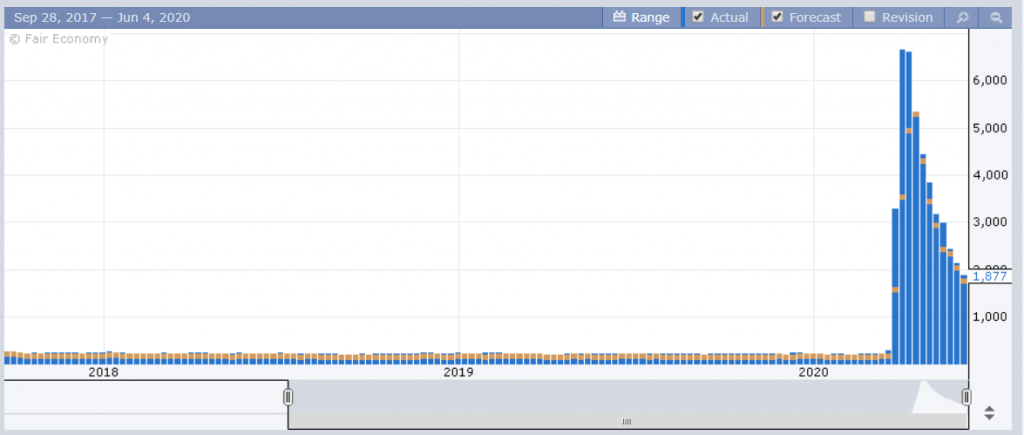1024x435 pixels.
Task: Click the calendar icon beside Range
Action: (x=619, y=17)
